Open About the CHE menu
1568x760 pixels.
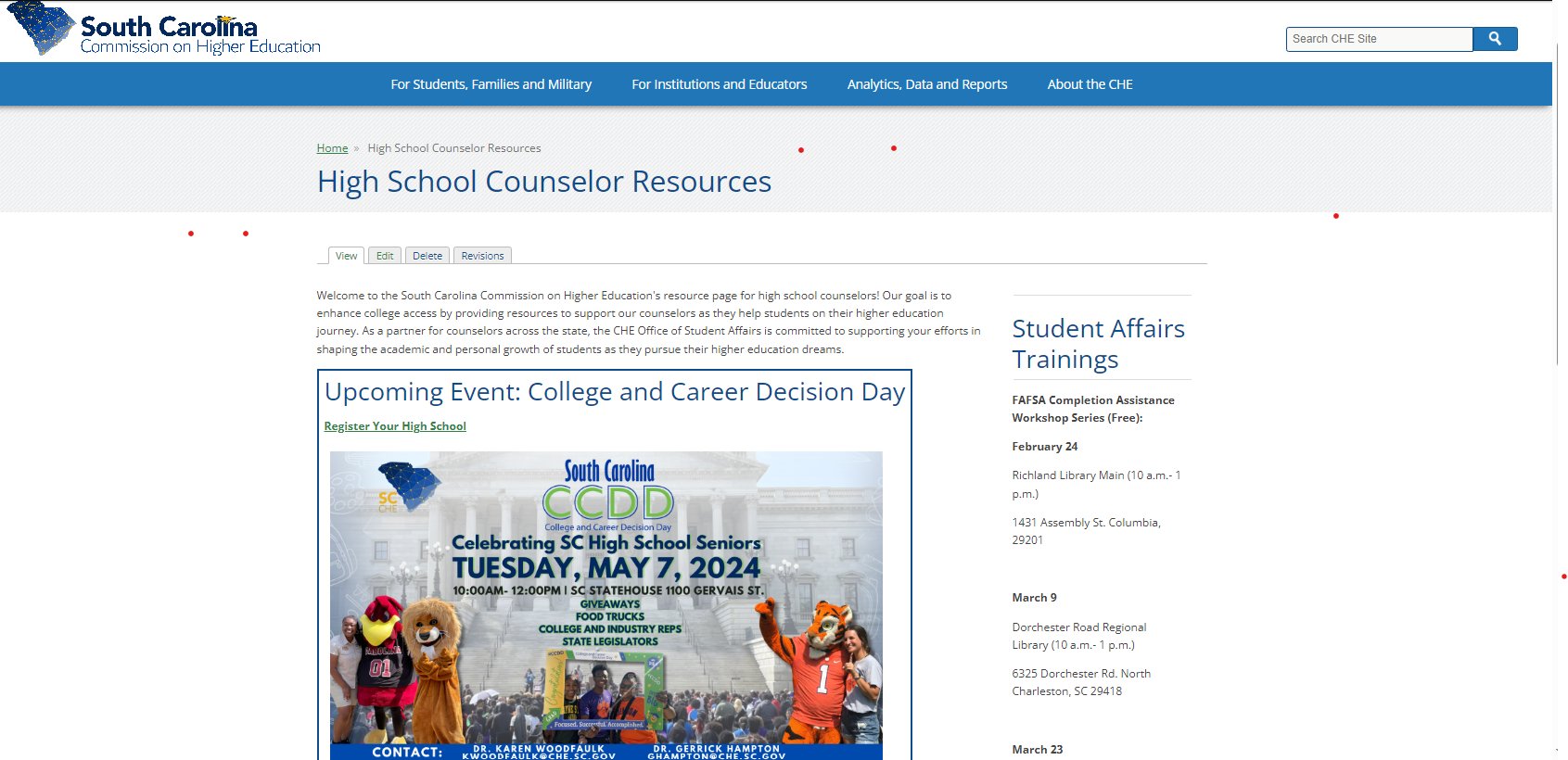1090,84
